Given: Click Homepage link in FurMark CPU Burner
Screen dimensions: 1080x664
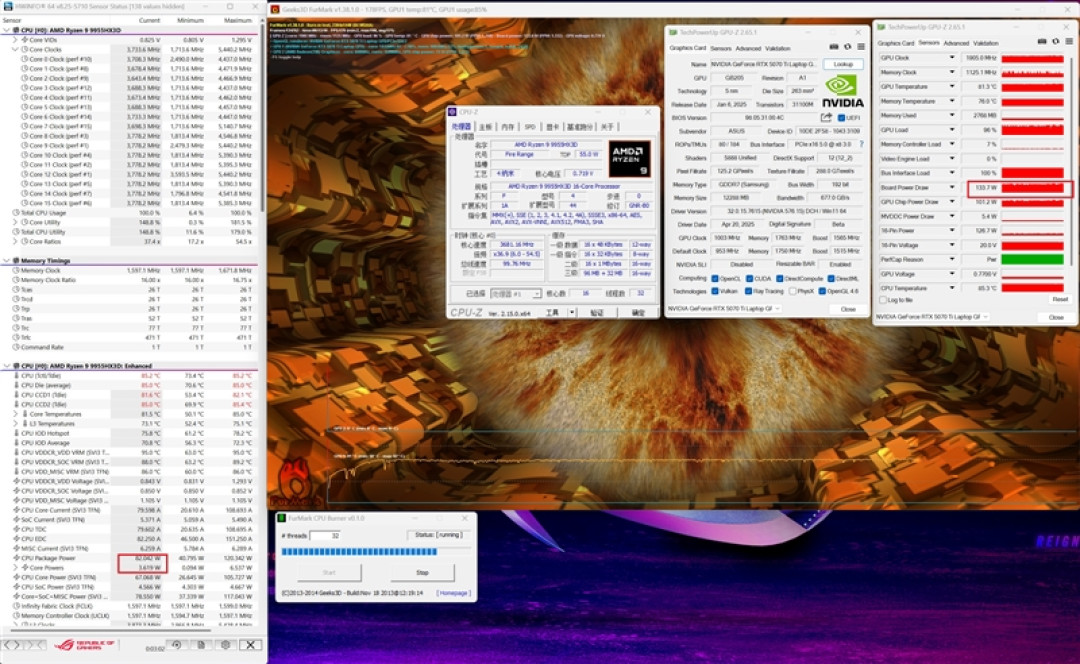Looking at the screenshot, I should [453, 592].
